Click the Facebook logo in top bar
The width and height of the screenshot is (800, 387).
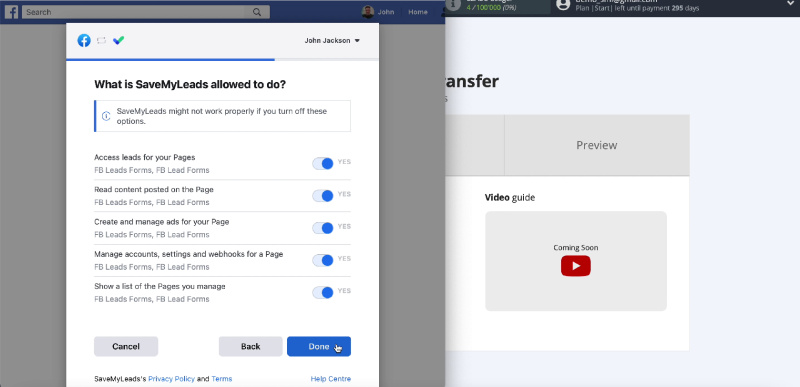[11, 12]
